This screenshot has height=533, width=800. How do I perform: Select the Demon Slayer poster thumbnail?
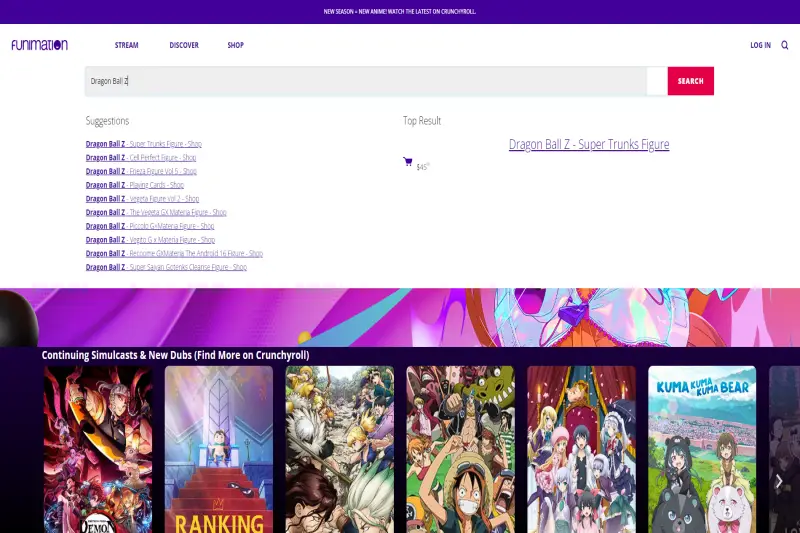(x=98, y=449)
